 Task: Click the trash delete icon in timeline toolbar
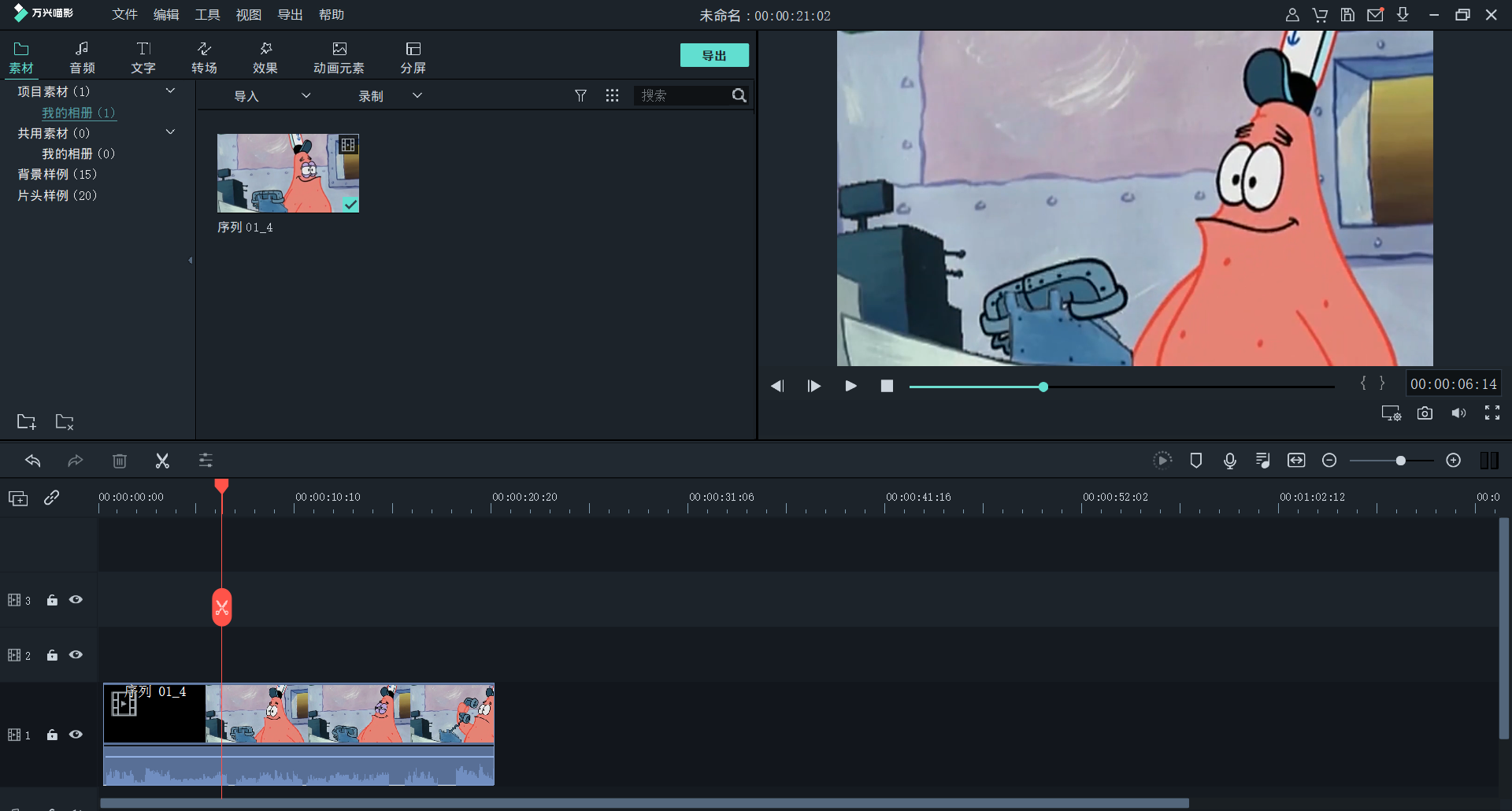120,461
